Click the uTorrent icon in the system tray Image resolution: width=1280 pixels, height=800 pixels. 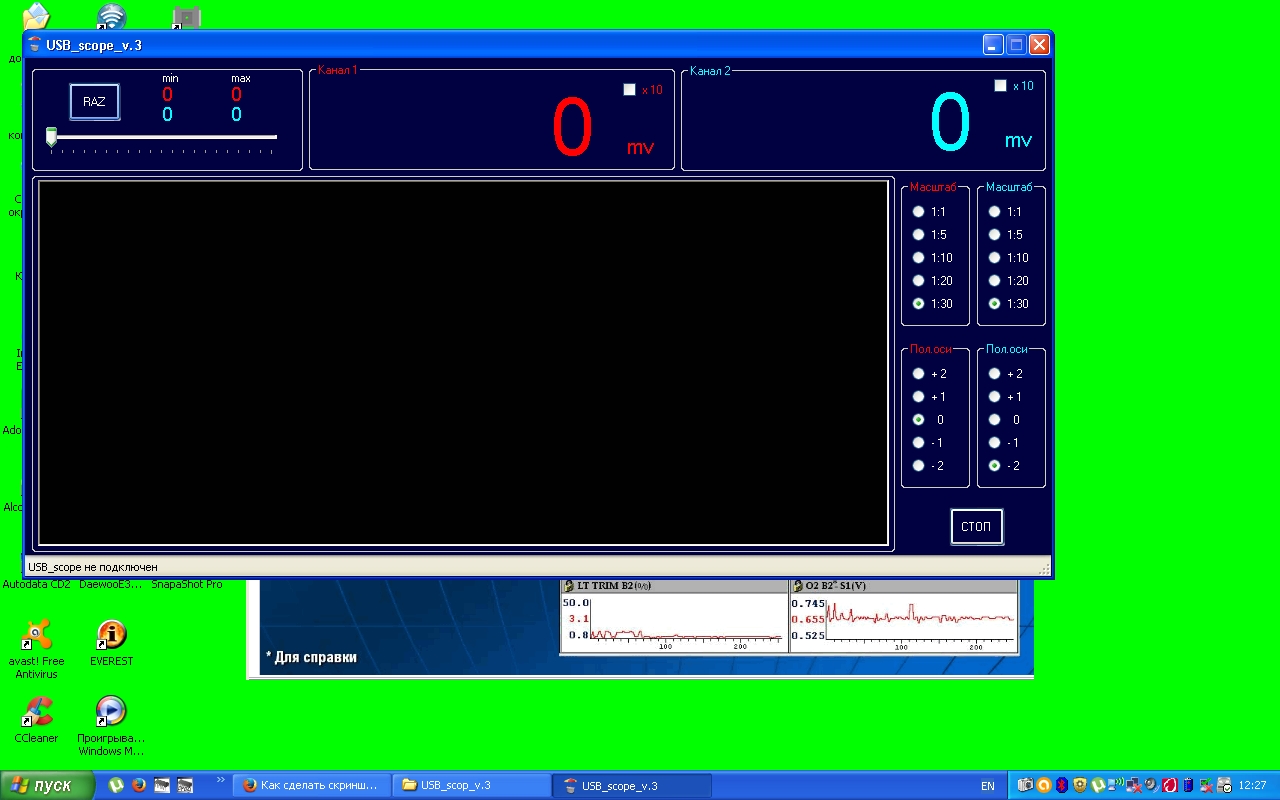[1097, 785]
